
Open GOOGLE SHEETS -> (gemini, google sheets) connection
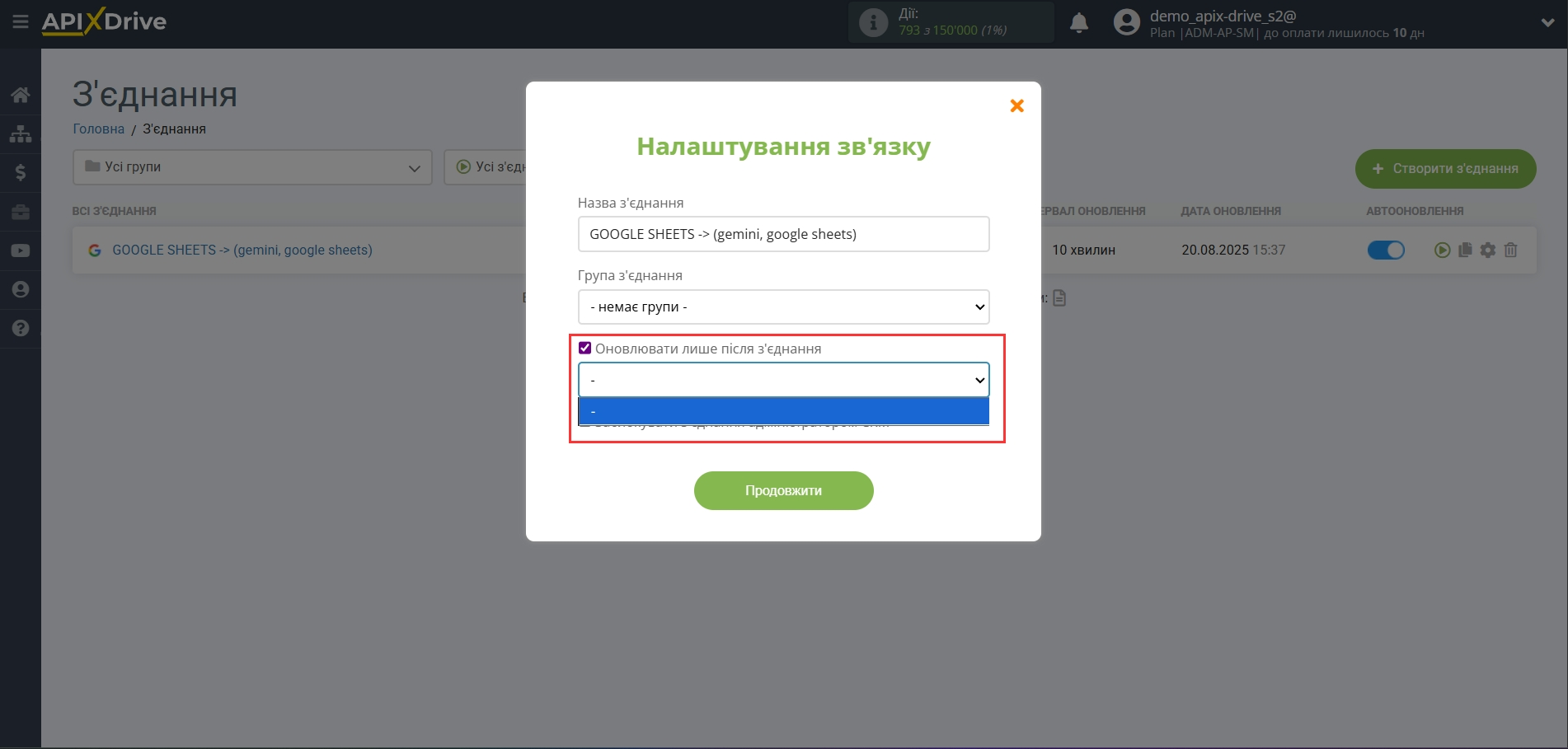[x=242, y=250]
